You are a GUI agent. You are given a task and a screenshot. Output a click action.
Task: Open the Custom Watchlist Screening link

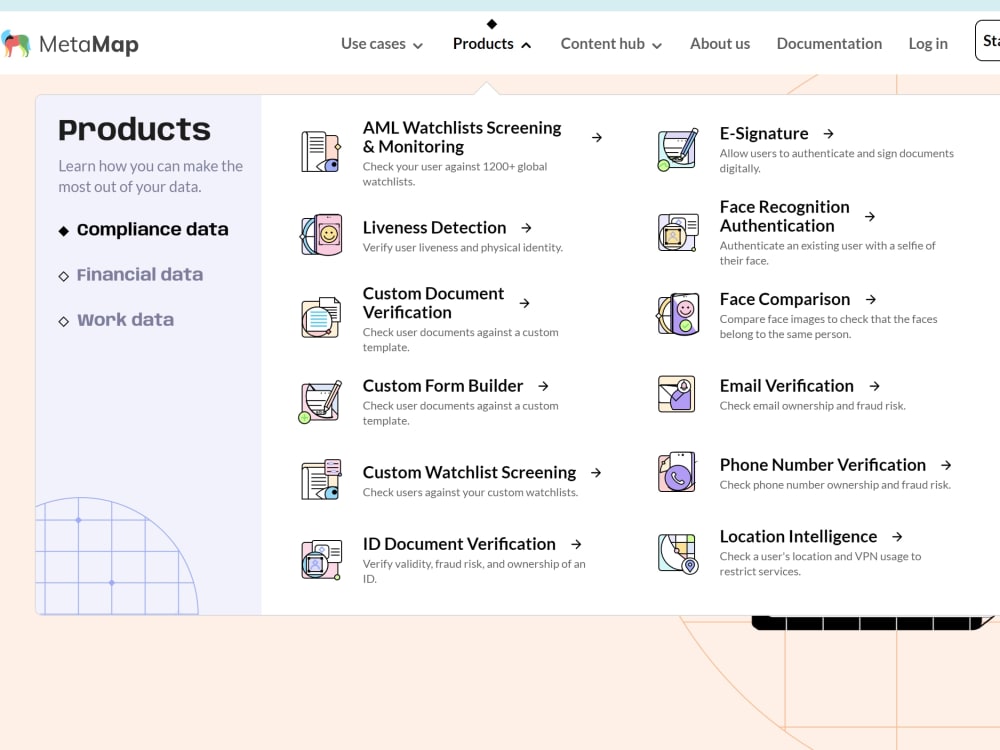point(469,473)
